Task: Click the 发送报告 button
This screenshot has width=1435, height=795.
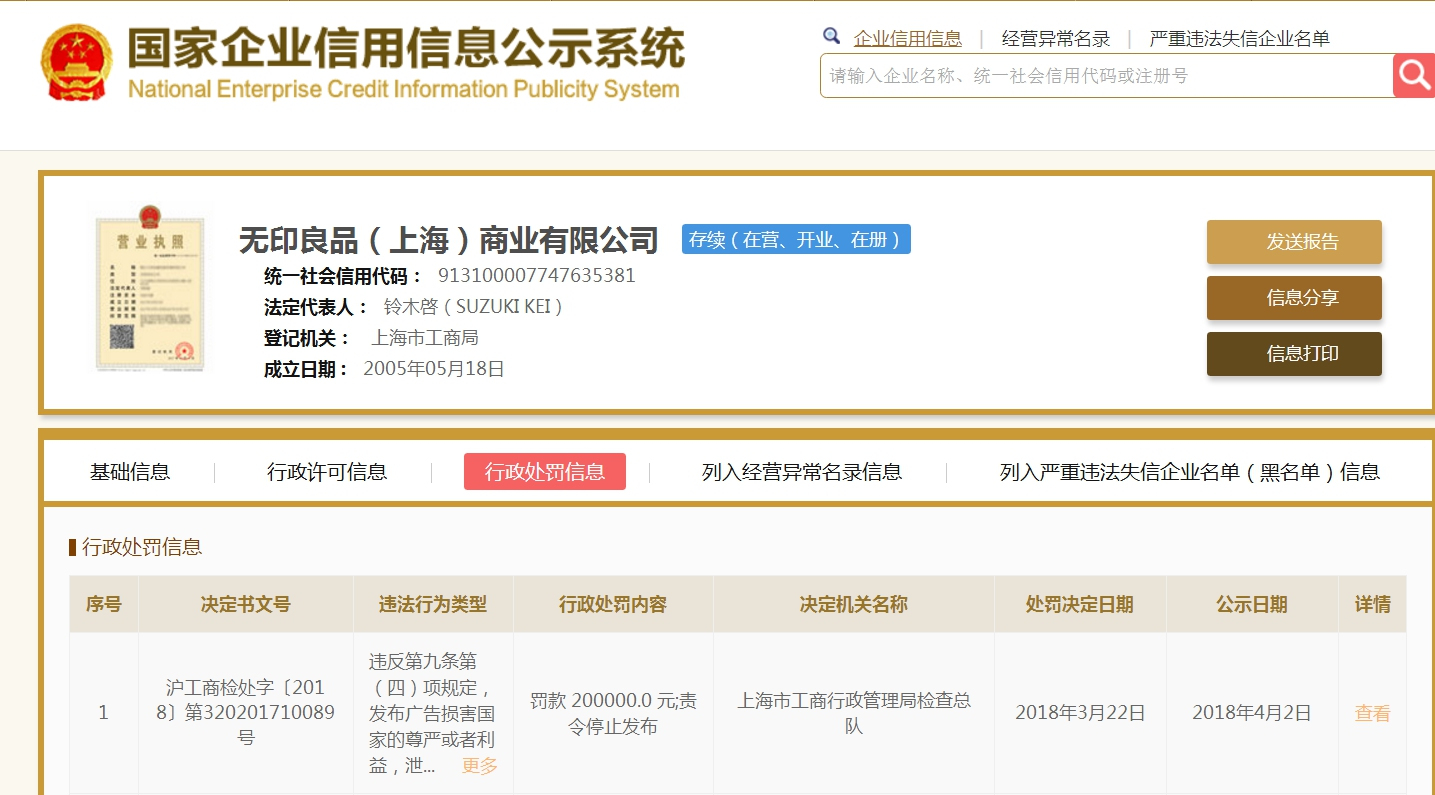Action: [x=1294, y=242]
